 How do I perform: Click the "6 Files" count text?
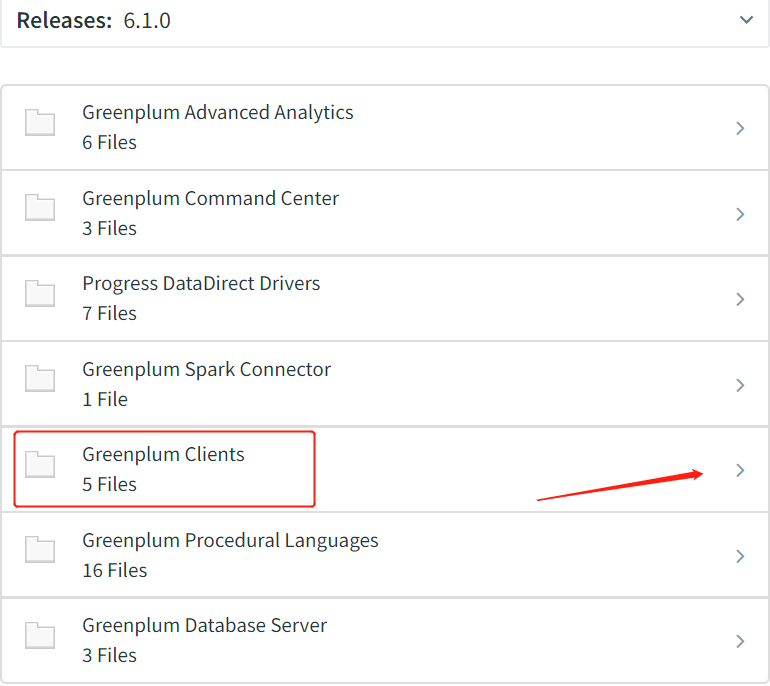pos(109,143)
